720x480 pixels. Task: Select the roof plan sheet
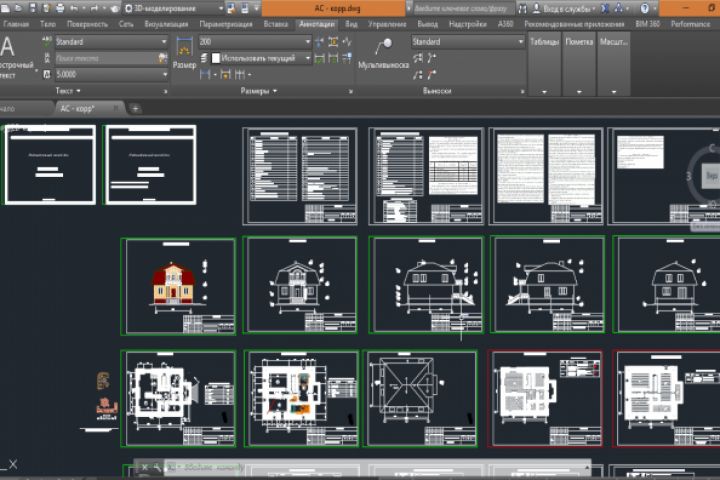click(x=421, y=399)
